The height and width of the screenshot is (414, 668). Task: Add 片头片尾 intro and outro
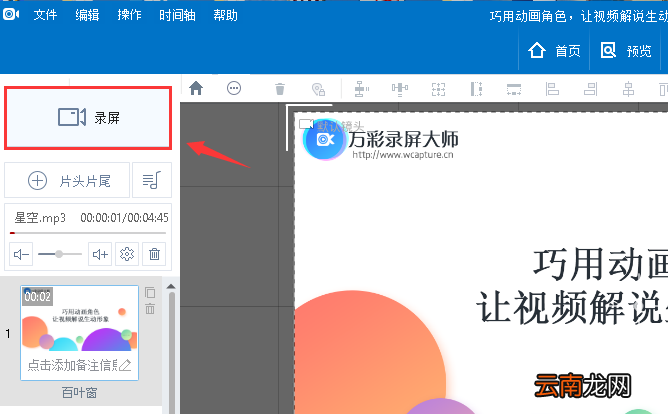coord(67,180)
